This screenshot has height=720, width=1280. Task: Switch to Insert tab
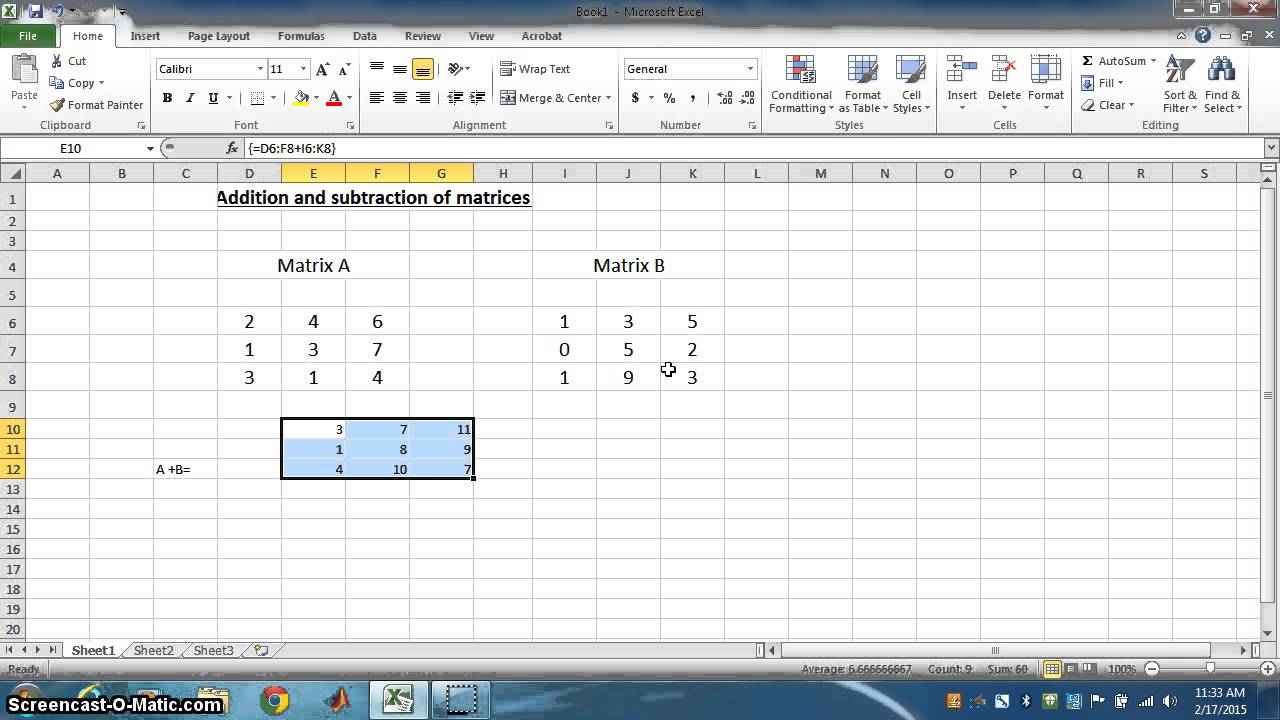coord(145,36)
